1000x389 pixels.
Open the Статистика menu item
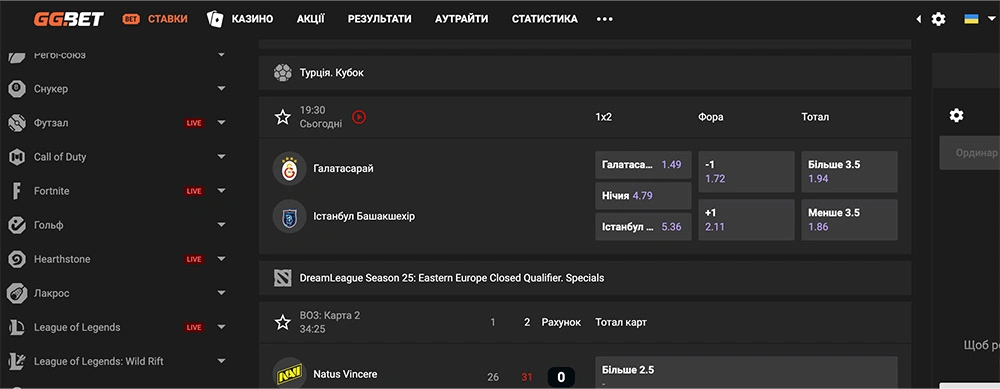[545, 19]
